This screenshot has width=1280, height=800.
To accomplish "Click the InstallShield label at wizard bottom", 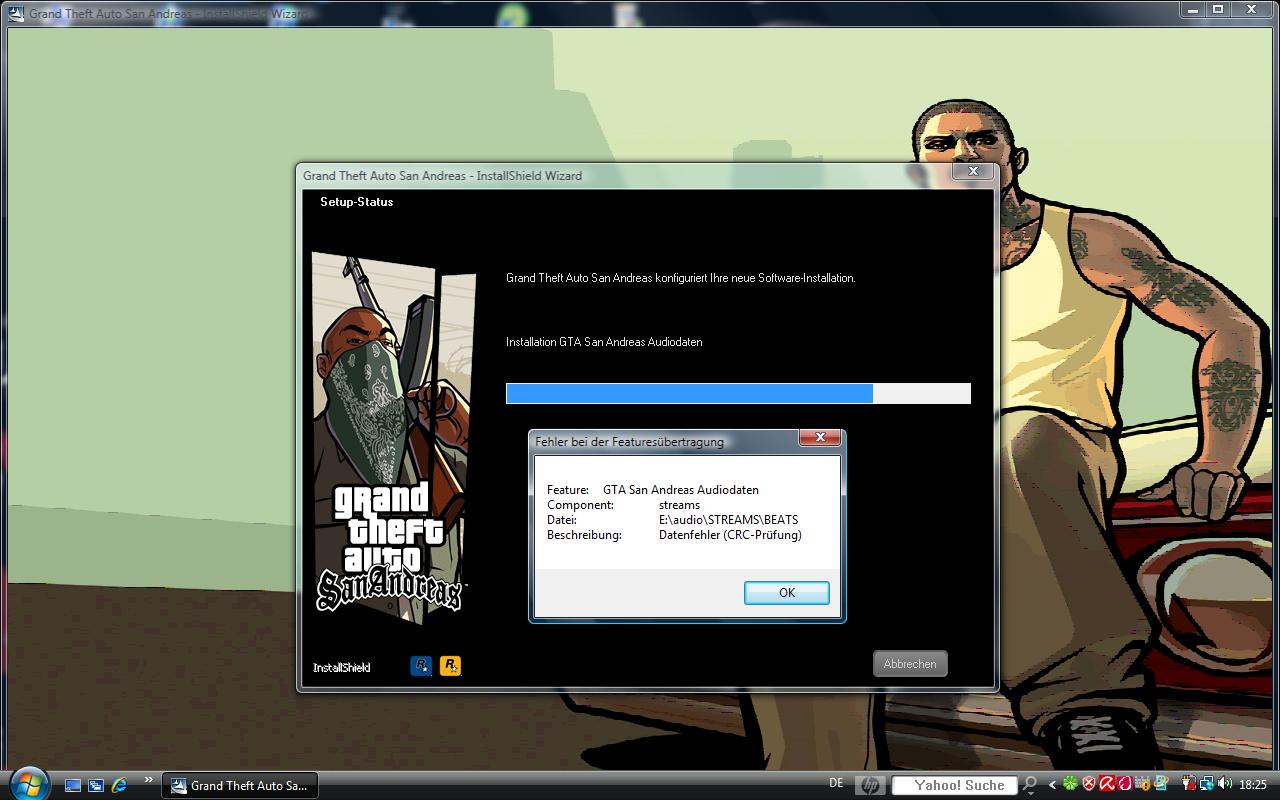I will click(x=342, y=668).
